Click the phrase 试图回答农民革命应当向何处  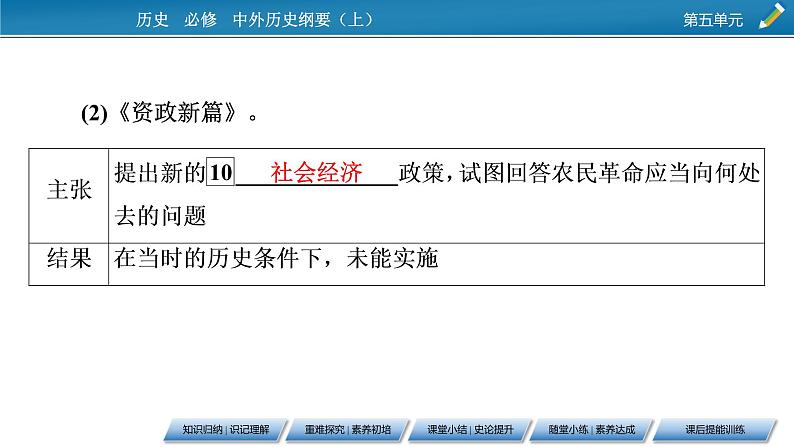610,173
